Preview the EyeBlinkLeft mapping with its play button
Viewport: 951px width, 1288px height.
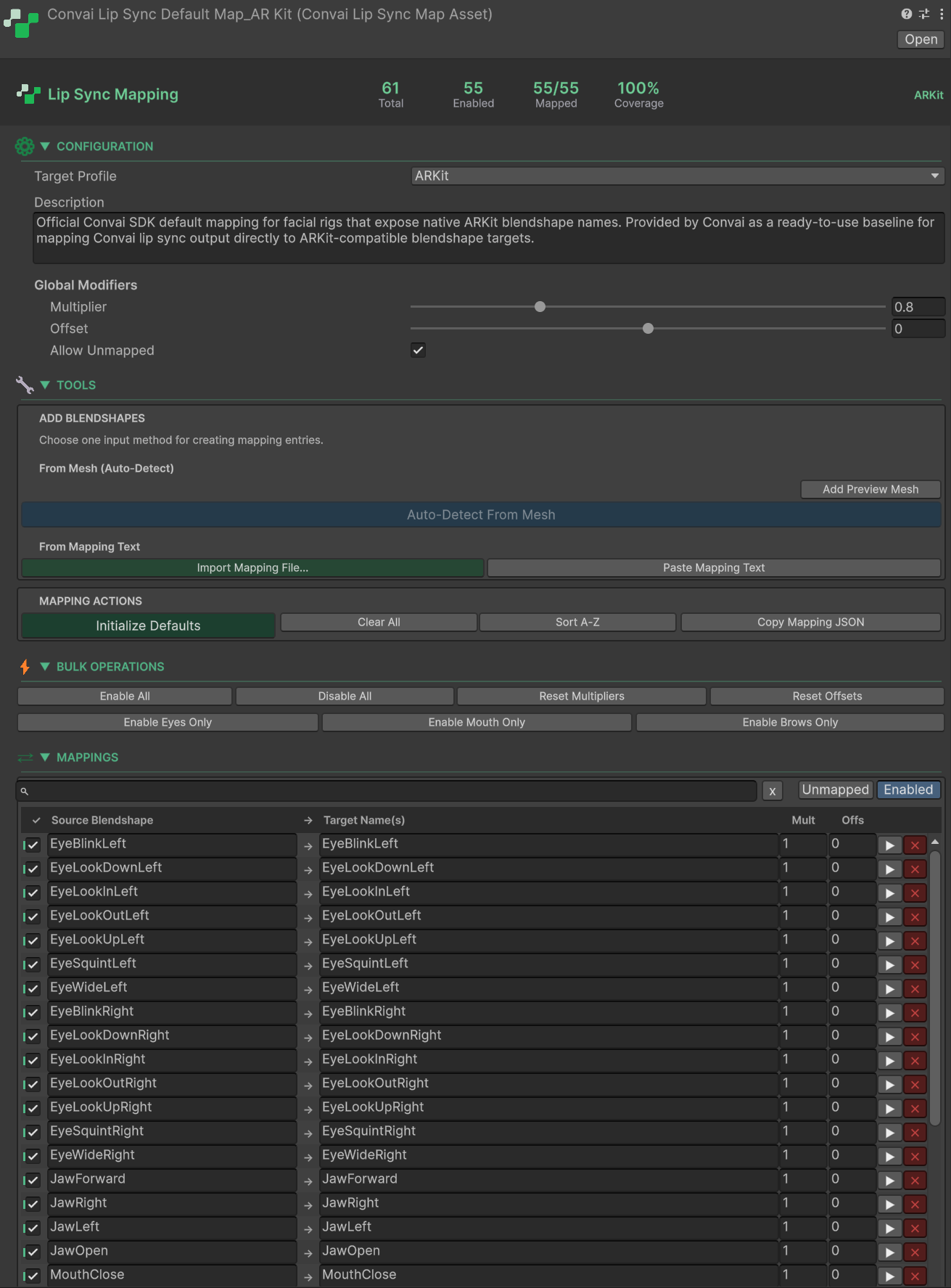click(x=889, y=845)
